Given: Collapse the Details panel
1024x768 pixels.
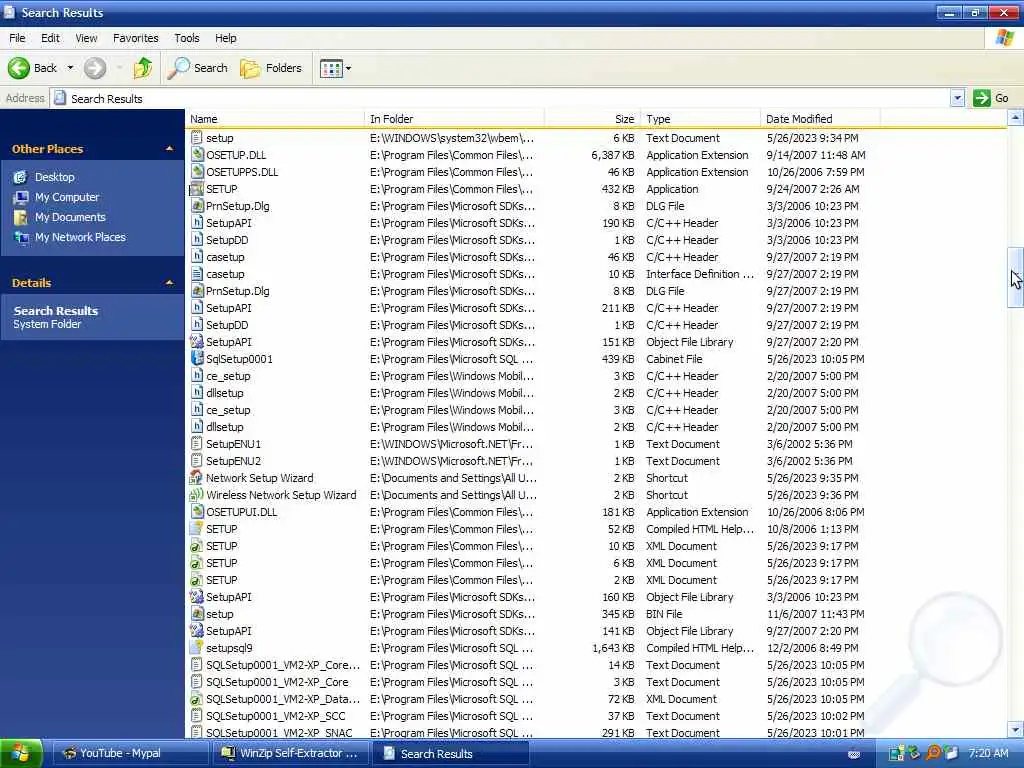Looking at the screenshot, I should (x=169, y=283).
